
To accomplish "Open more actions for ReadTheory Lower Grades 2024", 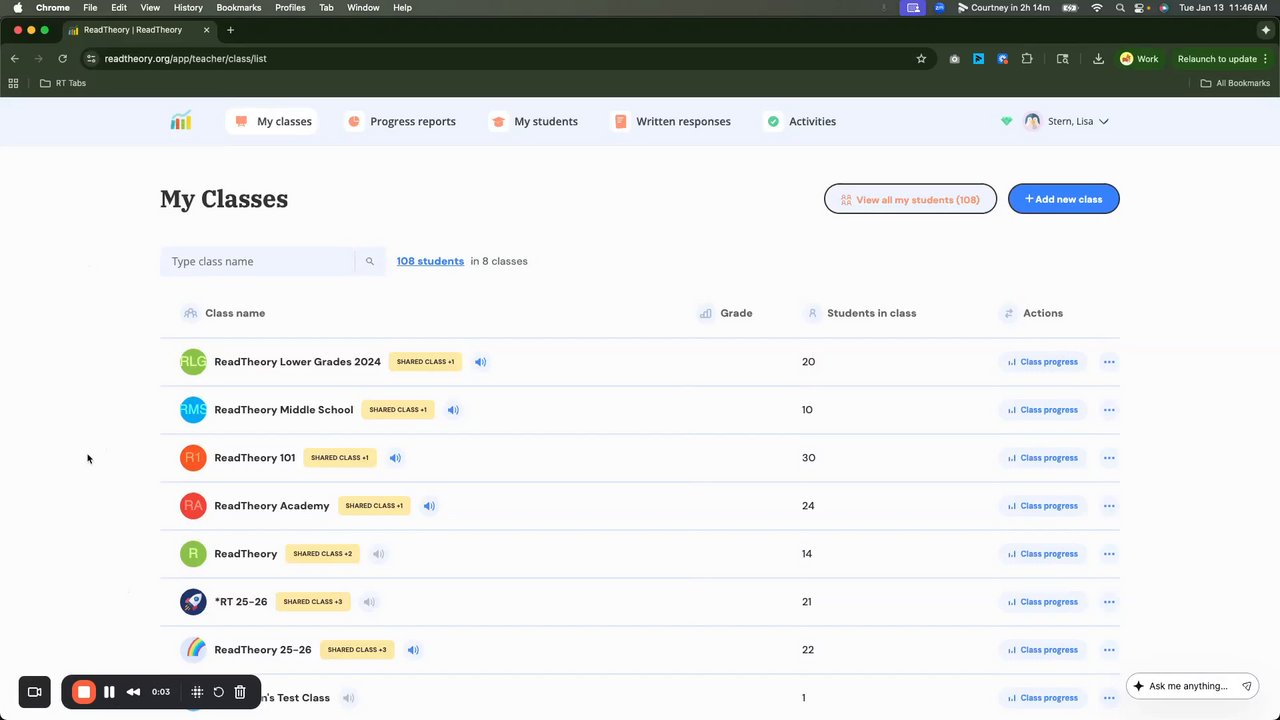I will [1109, 362].
